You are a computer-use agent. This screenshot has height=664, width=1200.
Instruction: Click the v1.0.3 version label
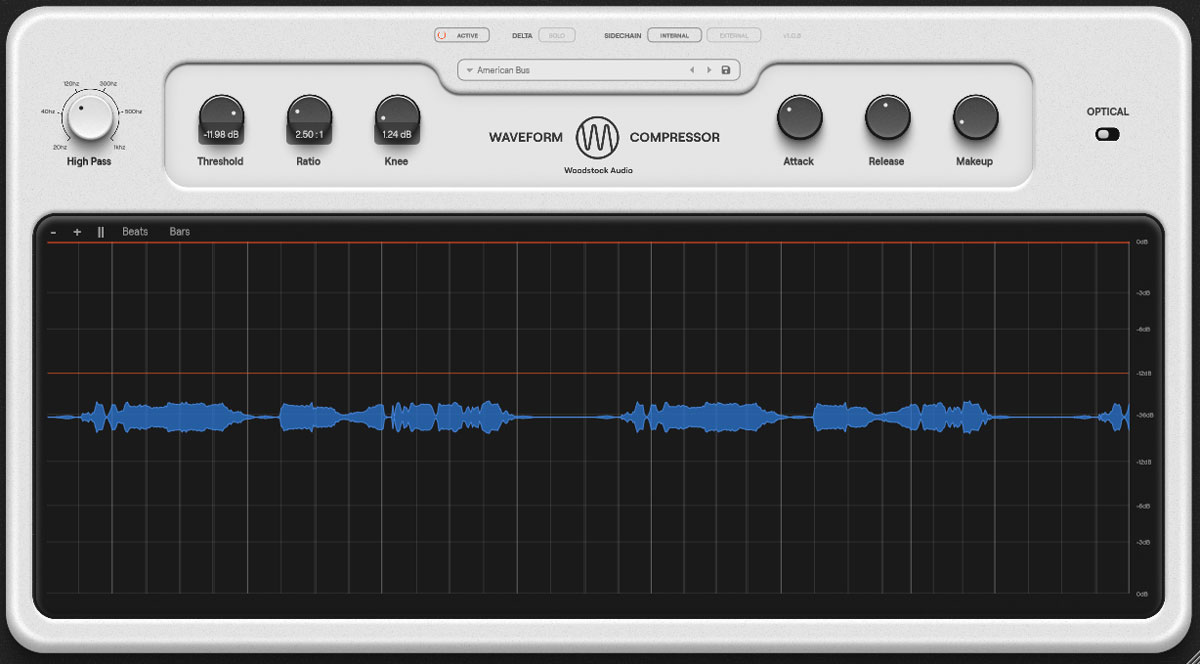tap(790, 34)
